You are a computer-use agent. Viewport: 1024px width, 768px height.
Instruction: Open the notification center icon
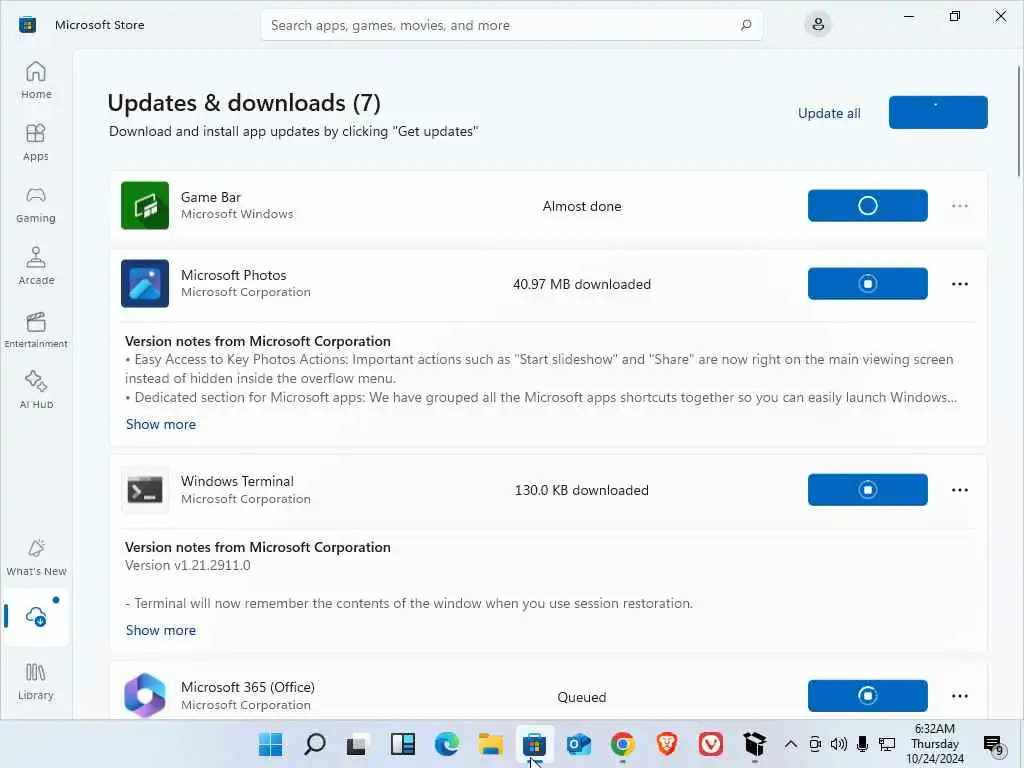click(993, 744)
